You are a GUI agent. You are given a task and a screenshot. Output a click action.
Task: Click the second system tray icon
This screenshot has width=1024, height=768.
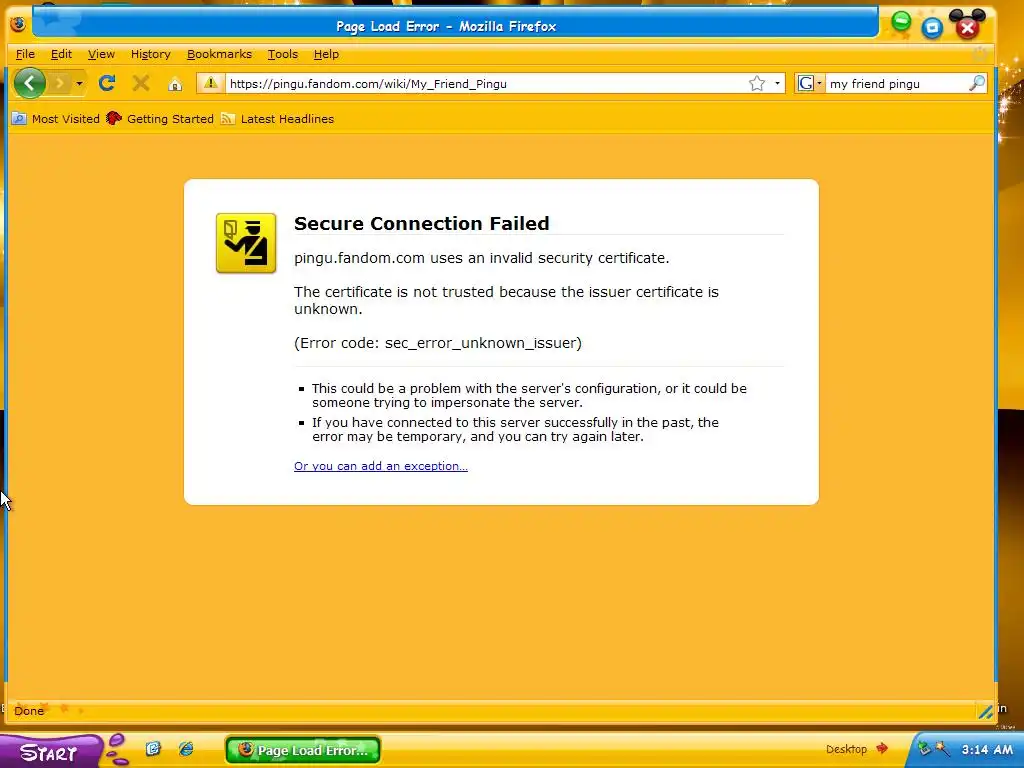pos(942,748)
